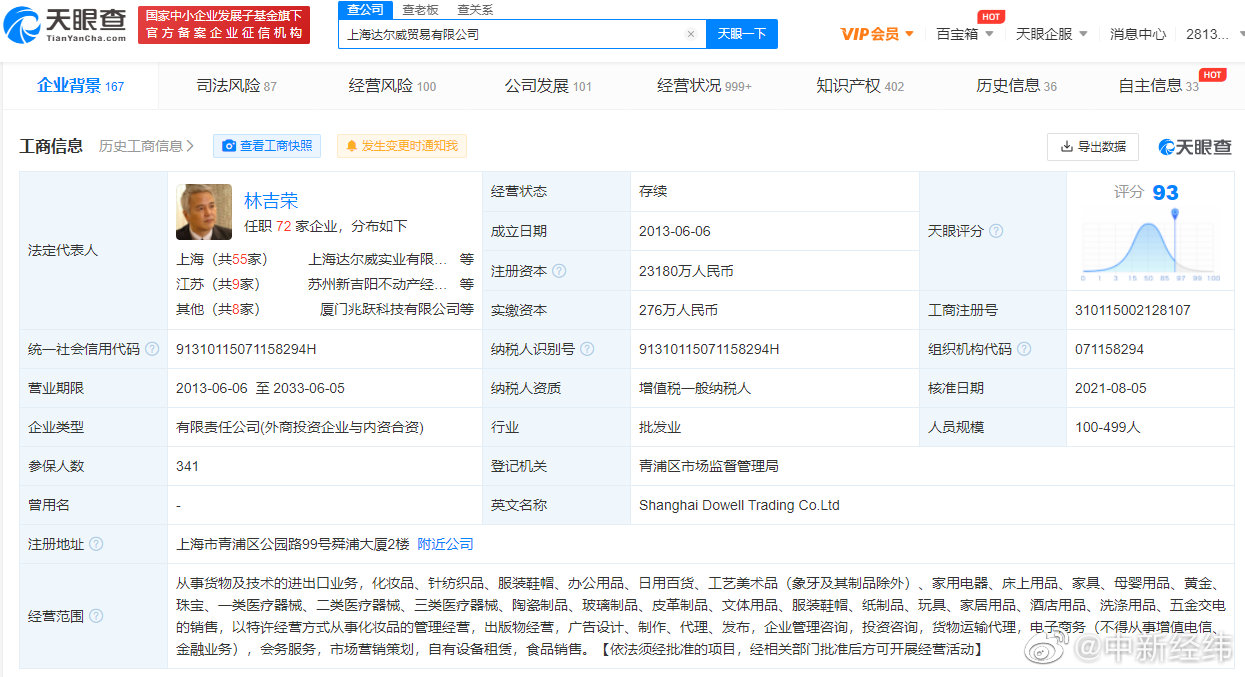Click the 天眼一下 search button
Screen dimensions: 1245x677
(744, 33)
